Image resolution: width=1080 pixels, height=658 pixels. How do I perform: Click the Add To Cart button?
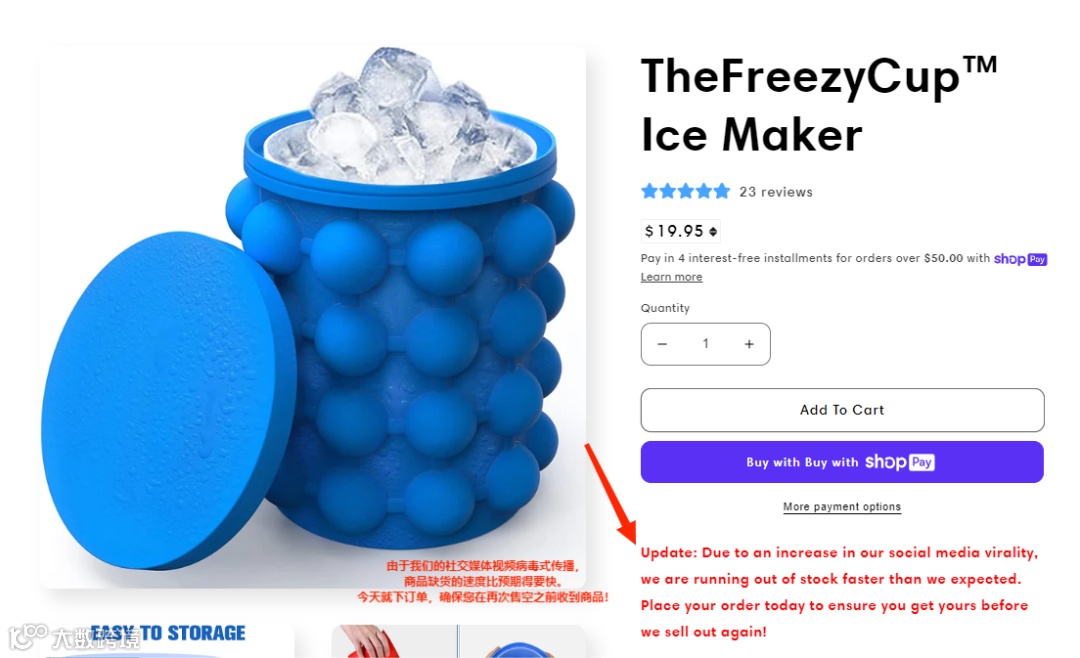click(842, 410)
